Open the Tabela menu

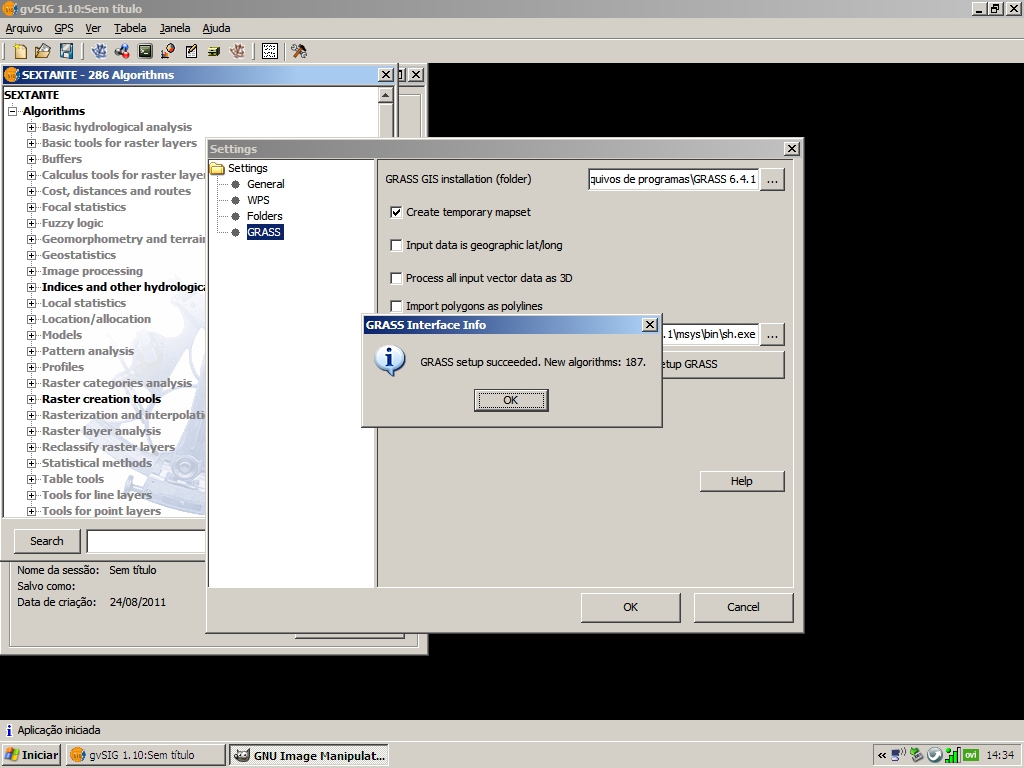pos(130,28)
